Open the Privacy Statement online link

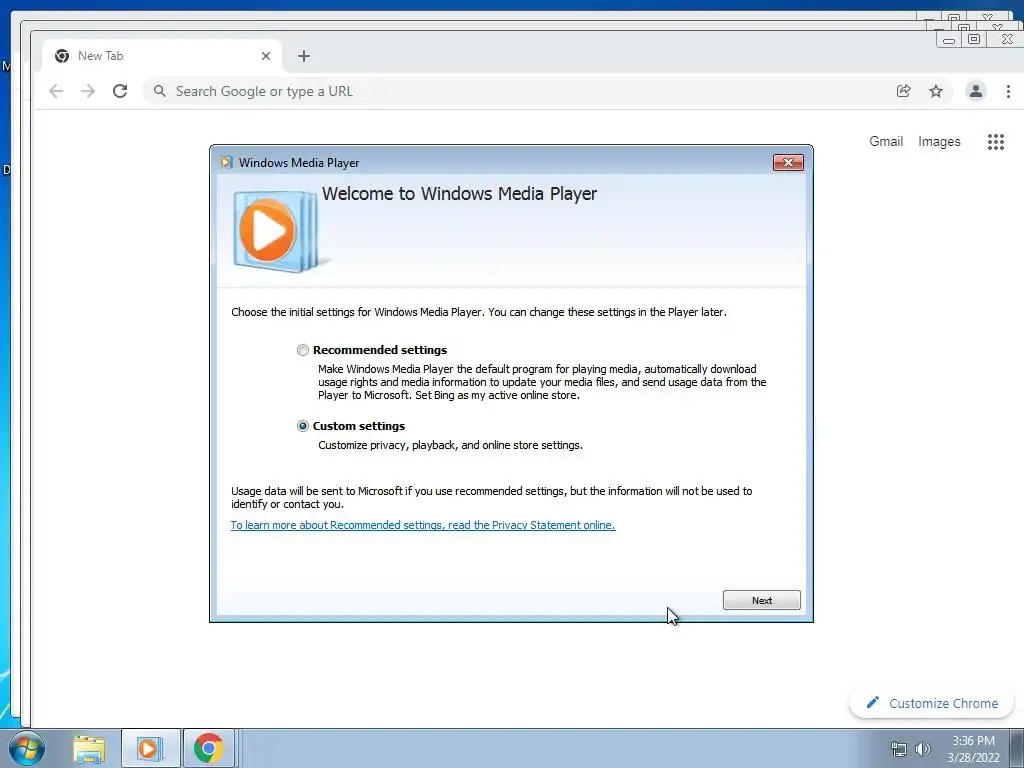pos(423,525)
